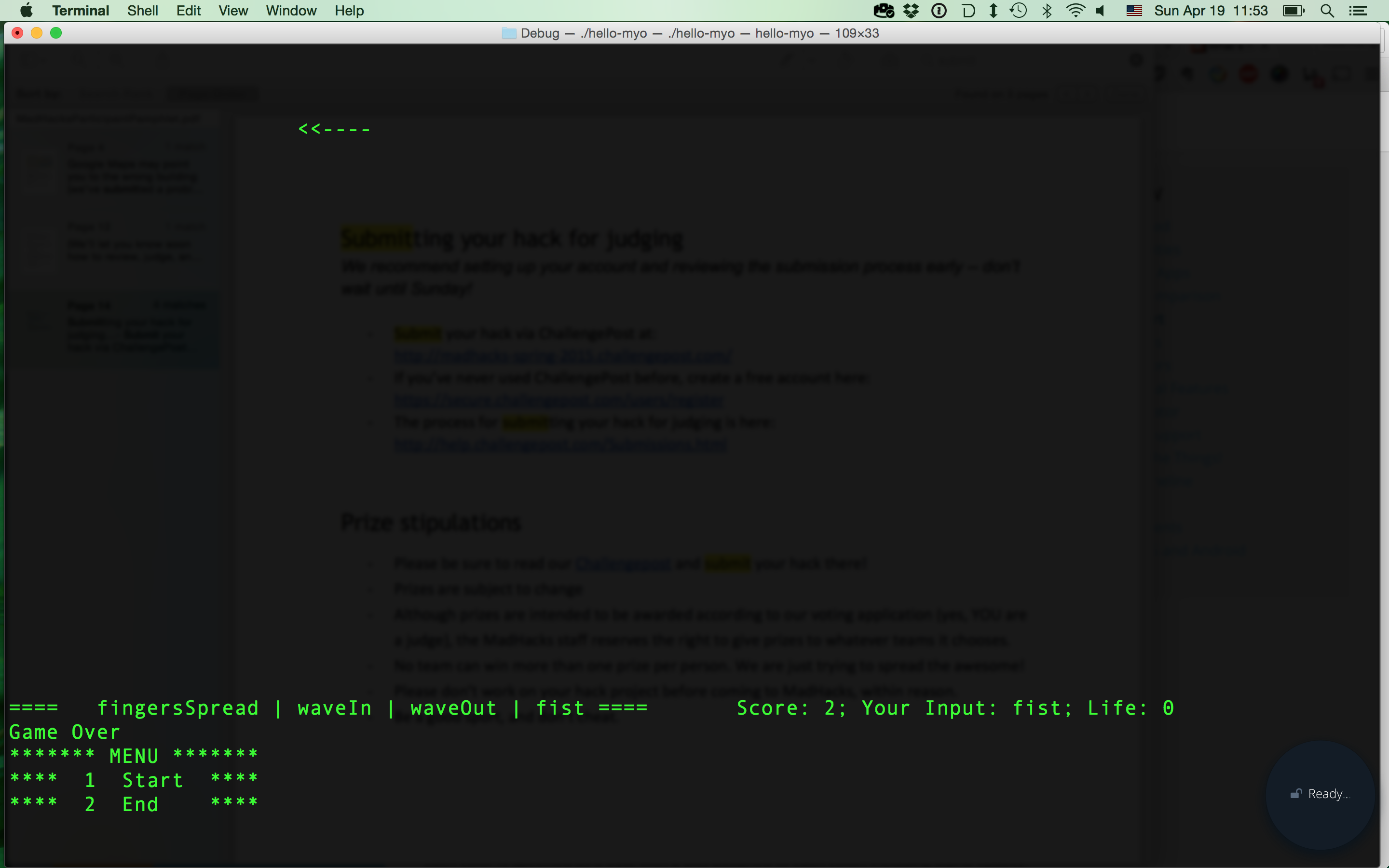Open the Time Machine status icon

click(1019, 11)
